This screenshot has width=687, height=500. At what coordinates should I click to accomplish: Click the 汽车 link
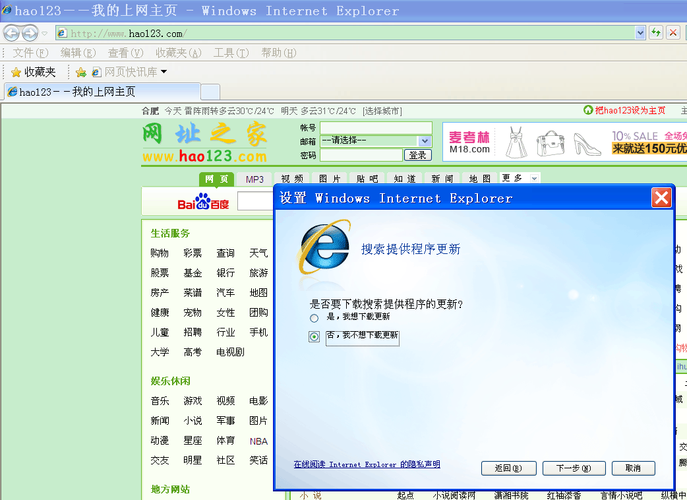click(x=226, y=293)
